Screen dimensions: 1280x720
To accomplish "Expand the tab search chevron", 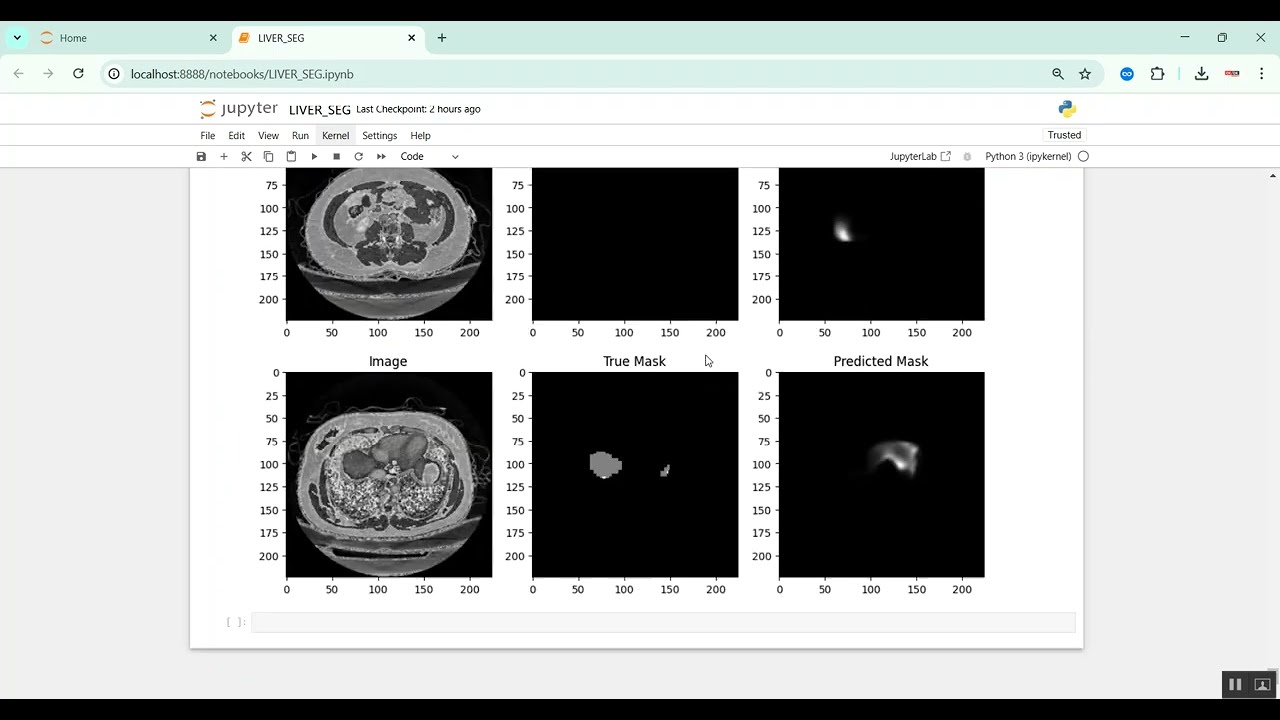I will [17, 38].
